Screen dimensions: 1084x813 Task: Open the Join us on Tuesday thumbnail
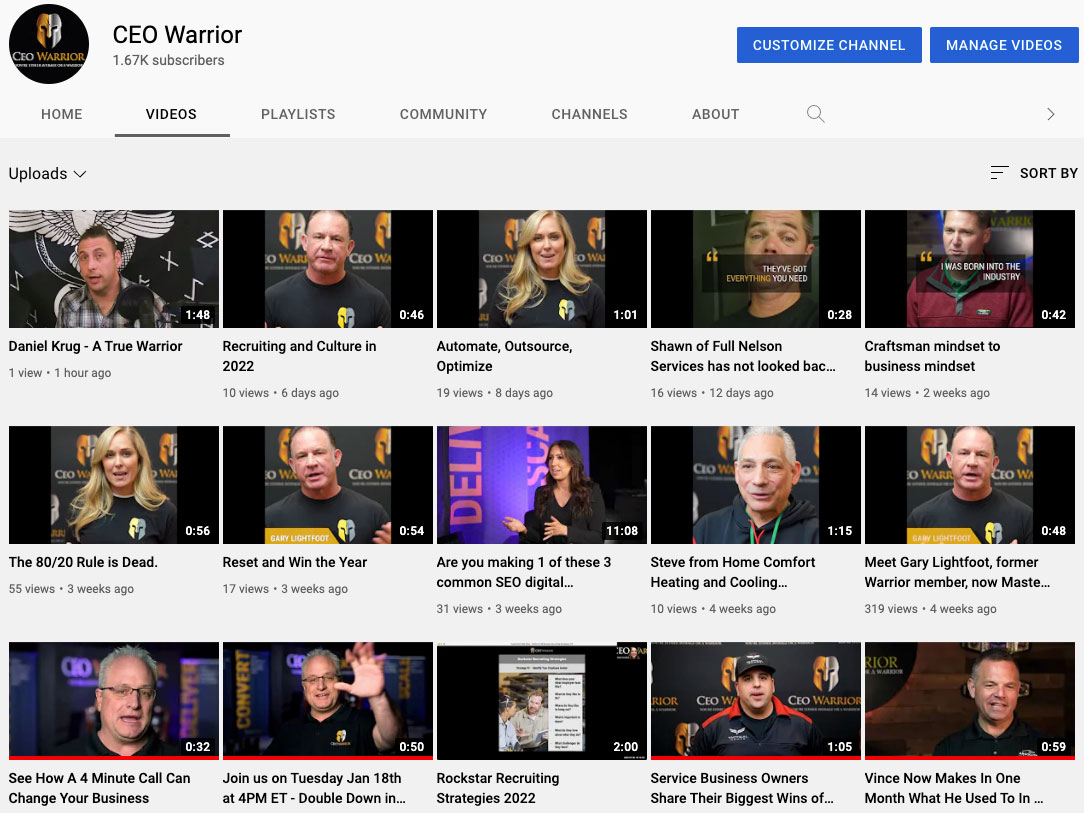[328, 700]
